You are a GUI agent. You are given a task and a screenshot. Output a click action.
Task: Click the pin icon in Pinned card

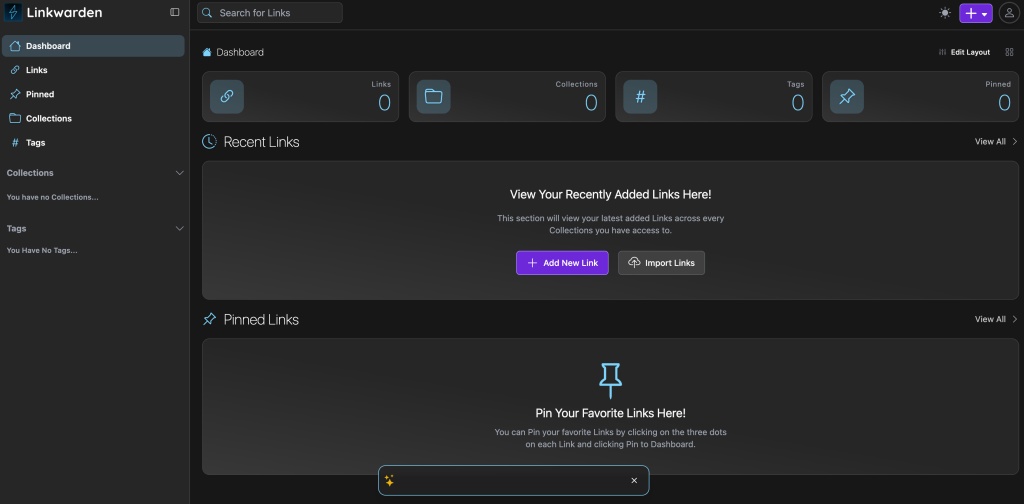click(x=847, y=96)
